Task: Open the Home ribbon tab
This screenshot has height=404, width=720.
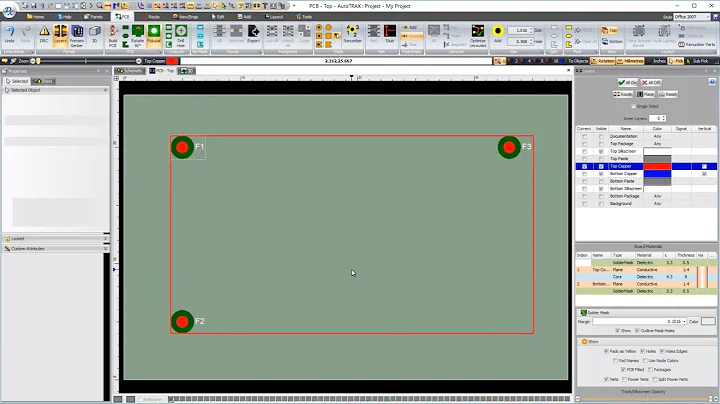Action: [x=36, y=17]
